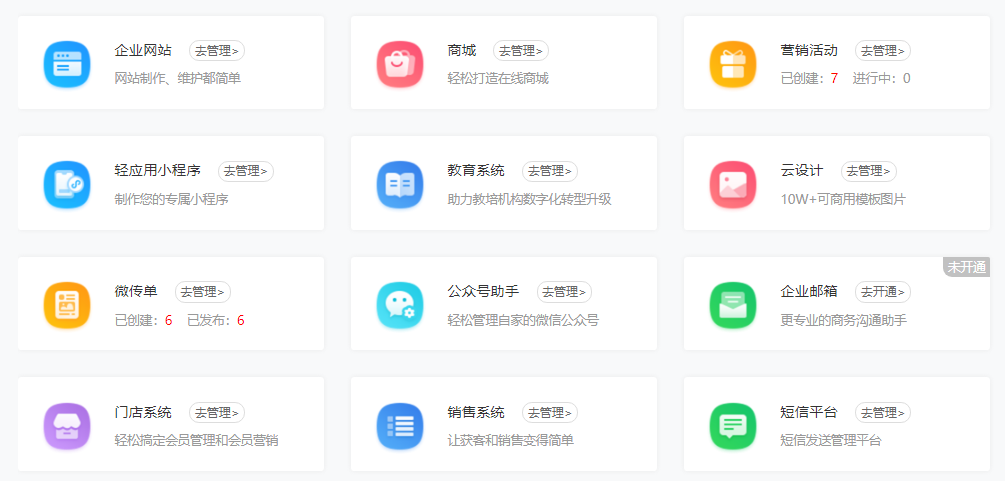
Task: Click the 门店系统 purple storefront icon
Action: (67, 425)
